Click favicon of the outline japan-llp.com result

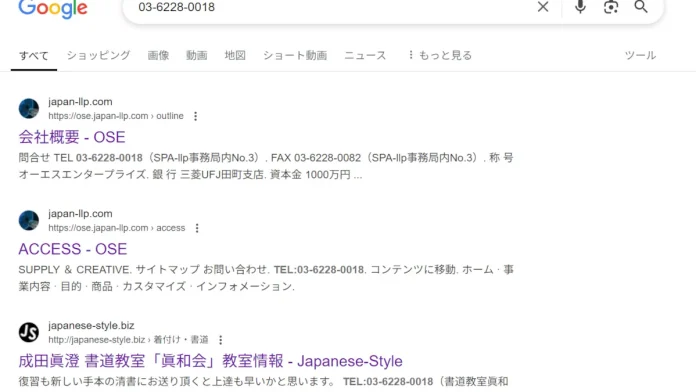(29, 108)
